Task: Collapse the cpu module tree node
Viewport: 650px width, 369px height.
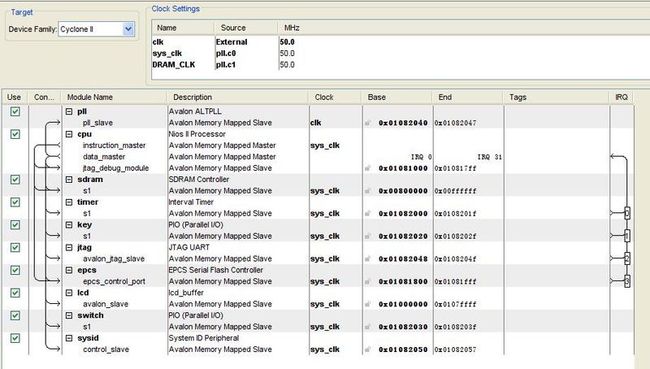Action: 69,134
